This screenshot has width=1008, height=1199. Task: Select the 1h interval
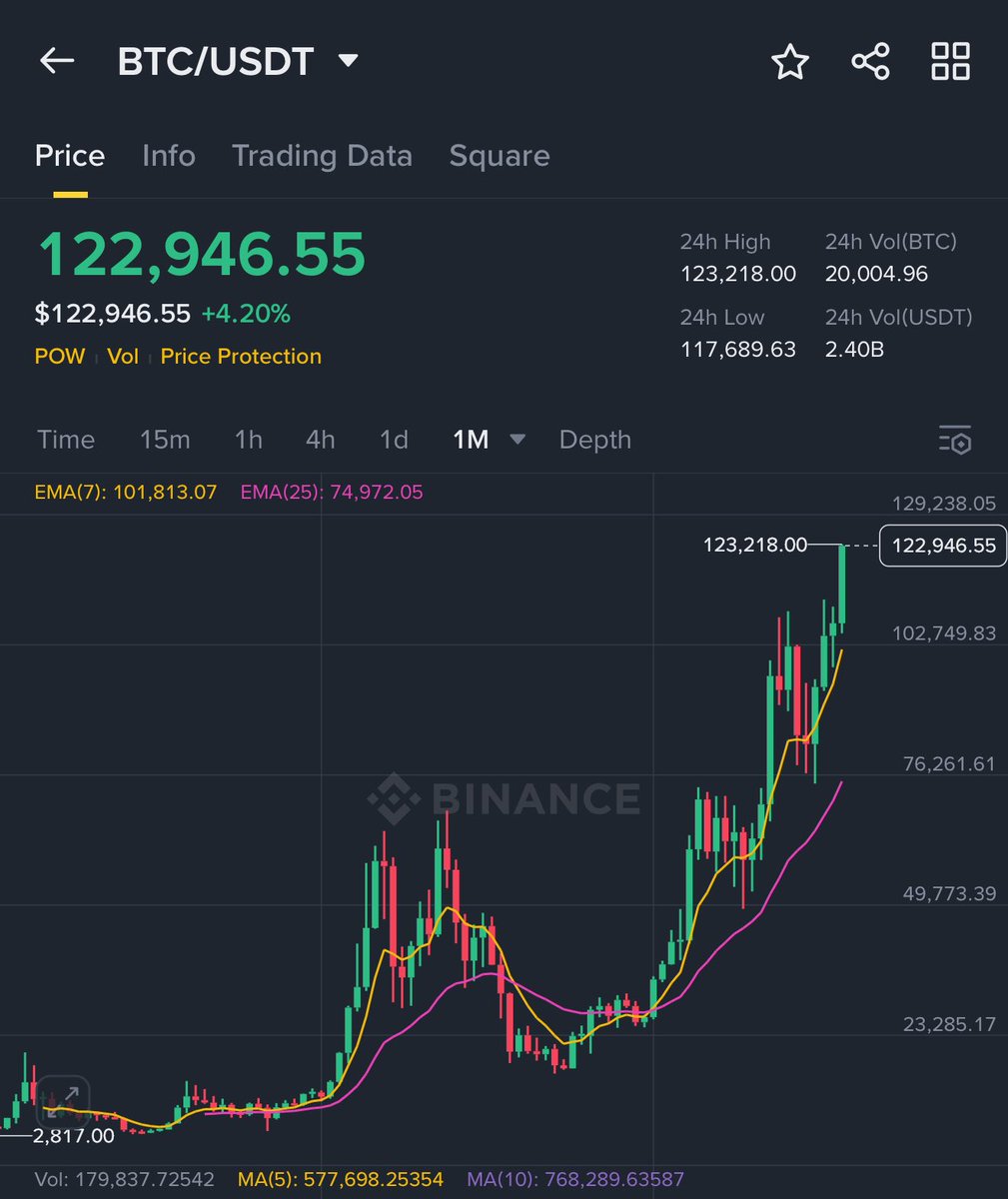(248, 440)
